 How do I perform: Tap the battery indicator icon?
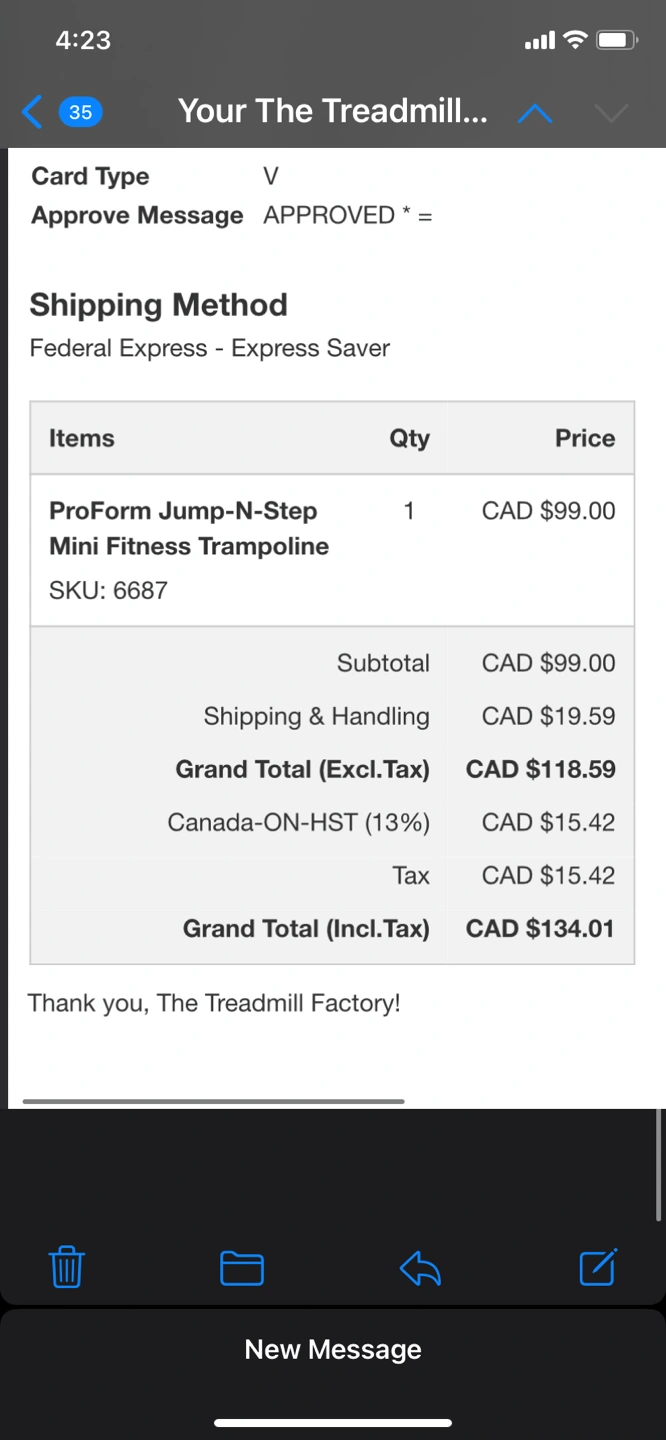(x=616, y=40)
